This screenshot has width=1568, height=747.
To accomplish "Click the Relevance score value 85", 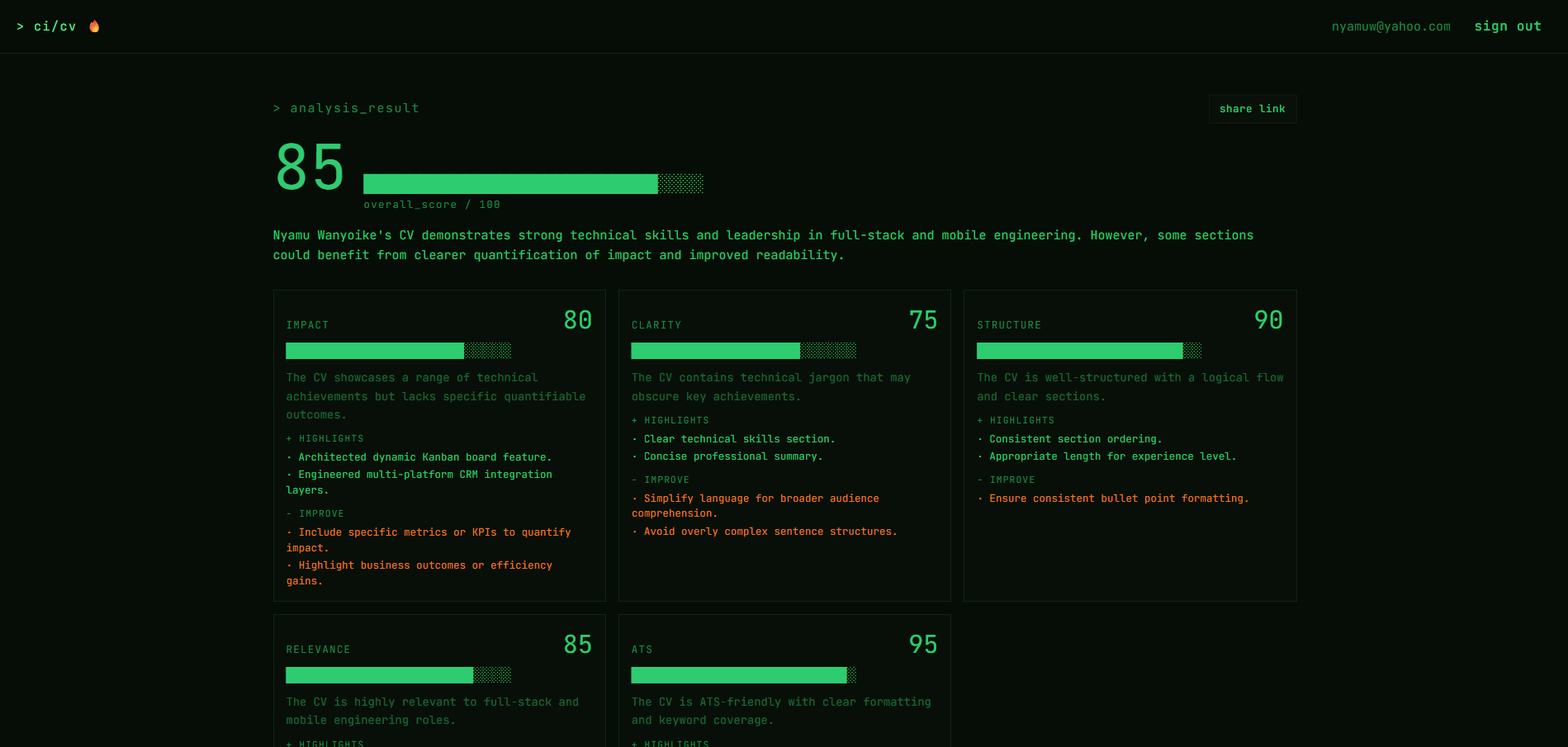I will tap(578, 645).
